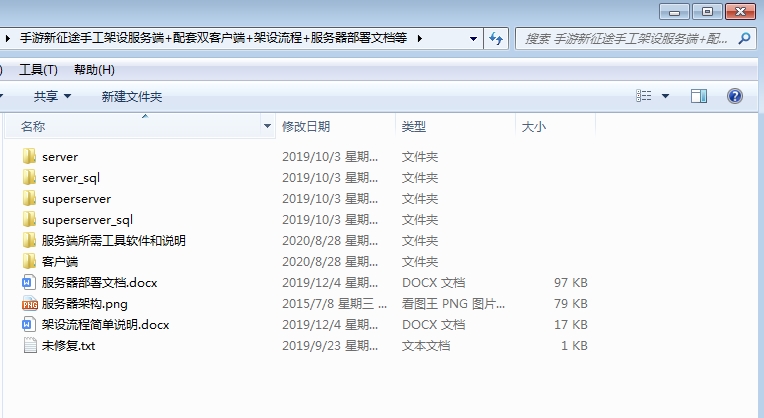
Task: Click the 新建文件夹 button
Action: [131, 96]
